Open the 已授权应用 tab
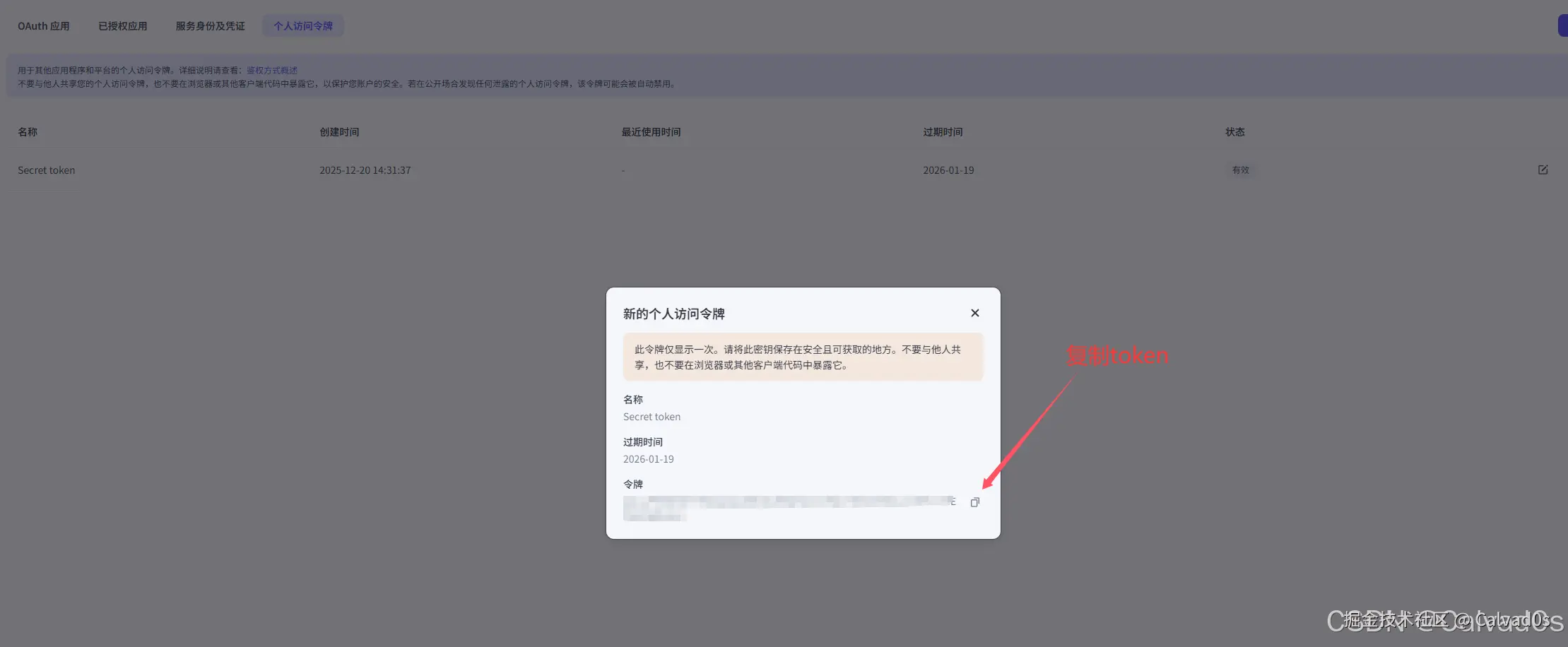This screenshot has height=647, width=1568. [123, 26]
